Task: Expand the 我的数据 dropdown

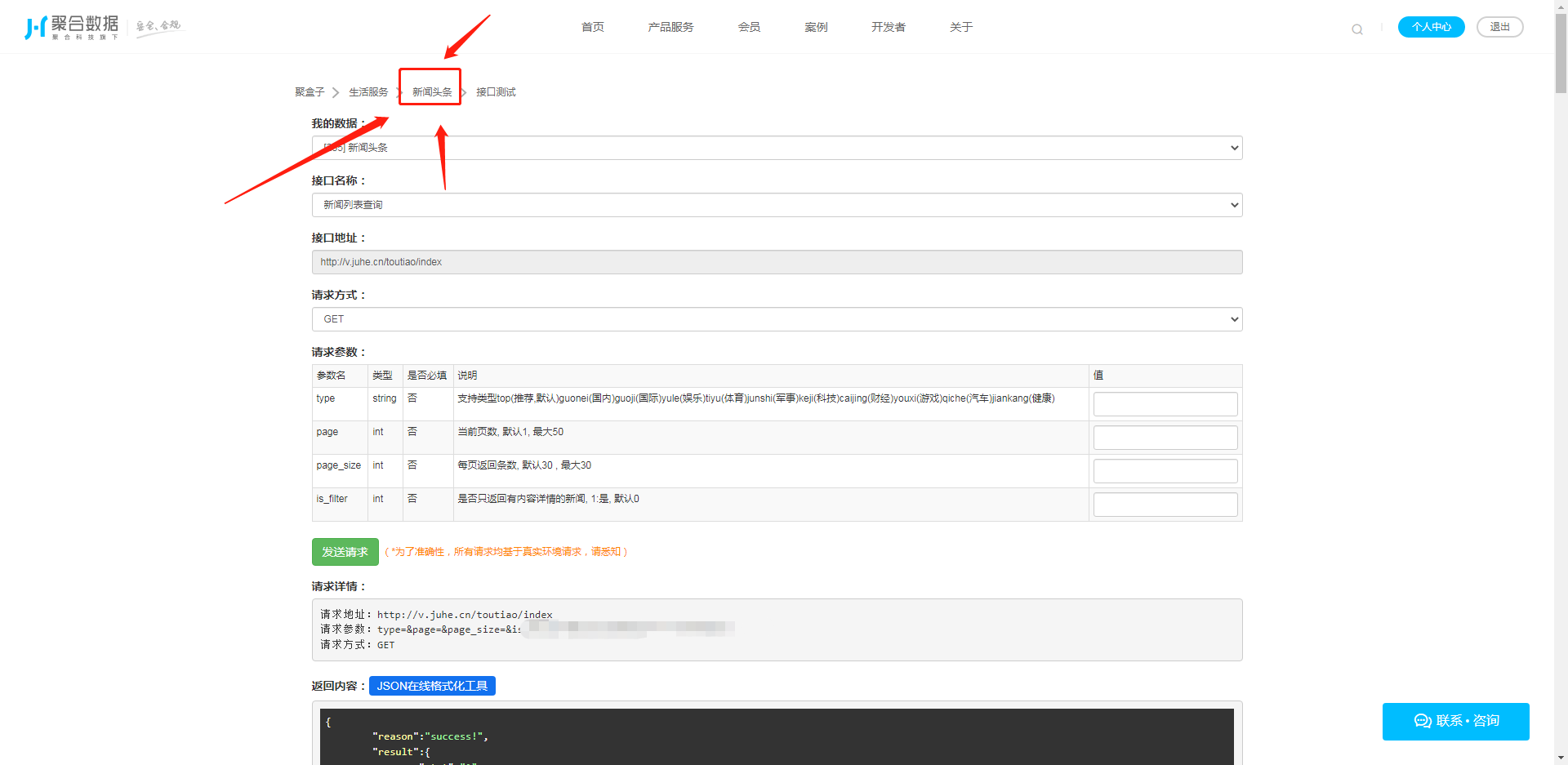Action: coord(777,148)
